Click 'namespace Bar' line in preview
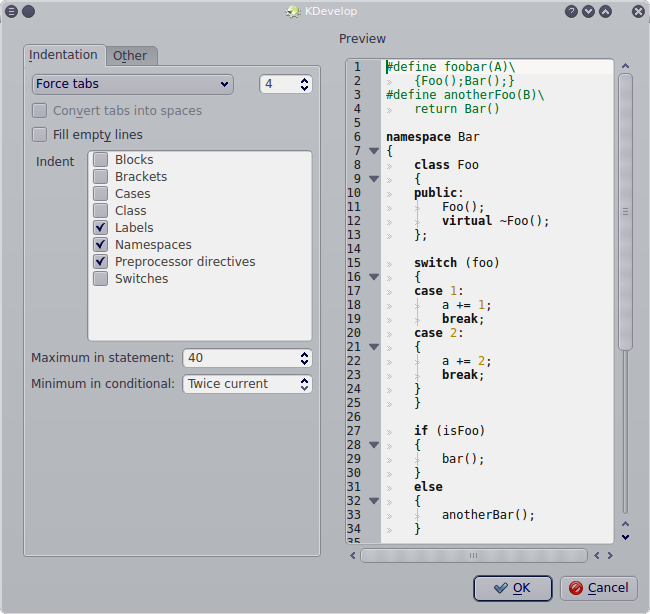Image resolution: width=650 pixels, height=614 pixels. click(433, 137)
